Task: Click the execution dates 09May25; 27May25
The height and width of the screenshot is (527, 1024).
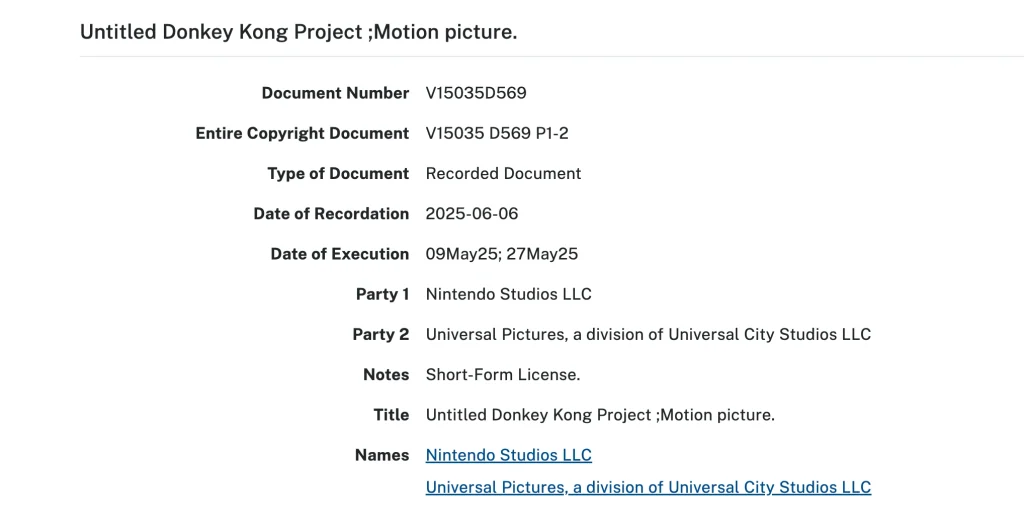Action: click(502, 254)
